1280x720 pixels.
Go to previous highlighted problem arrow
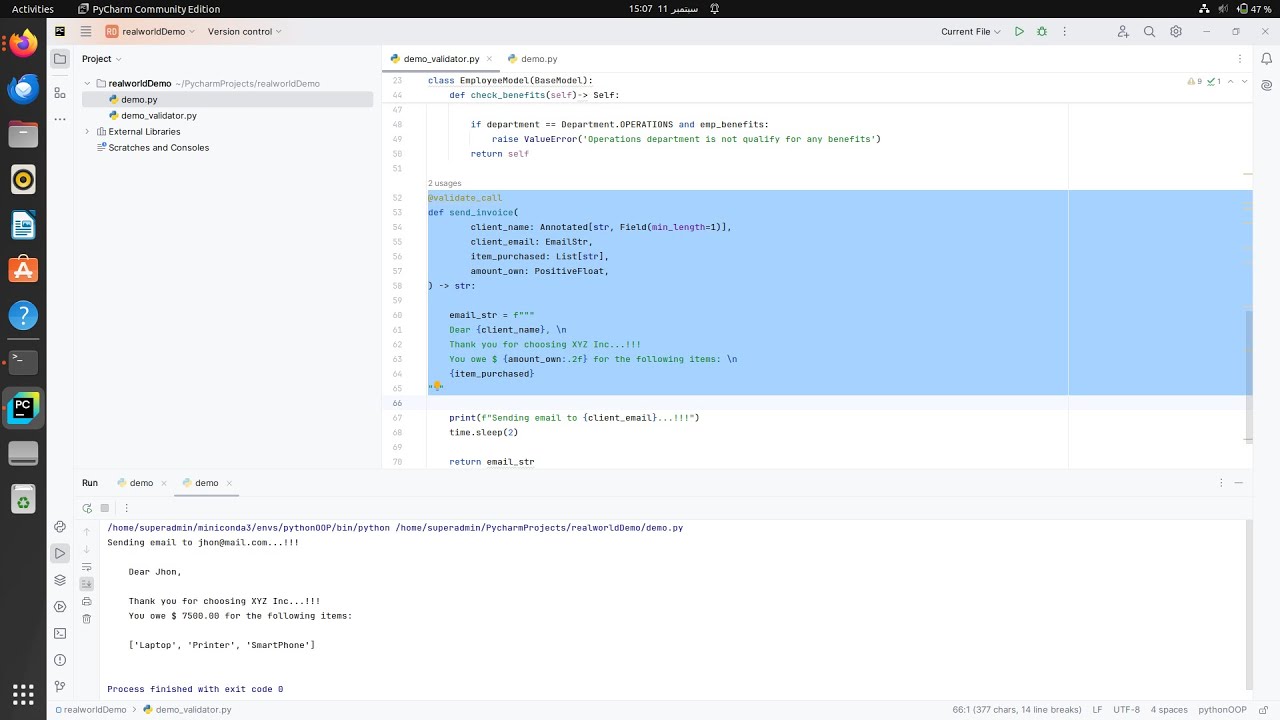(1230, 81)
